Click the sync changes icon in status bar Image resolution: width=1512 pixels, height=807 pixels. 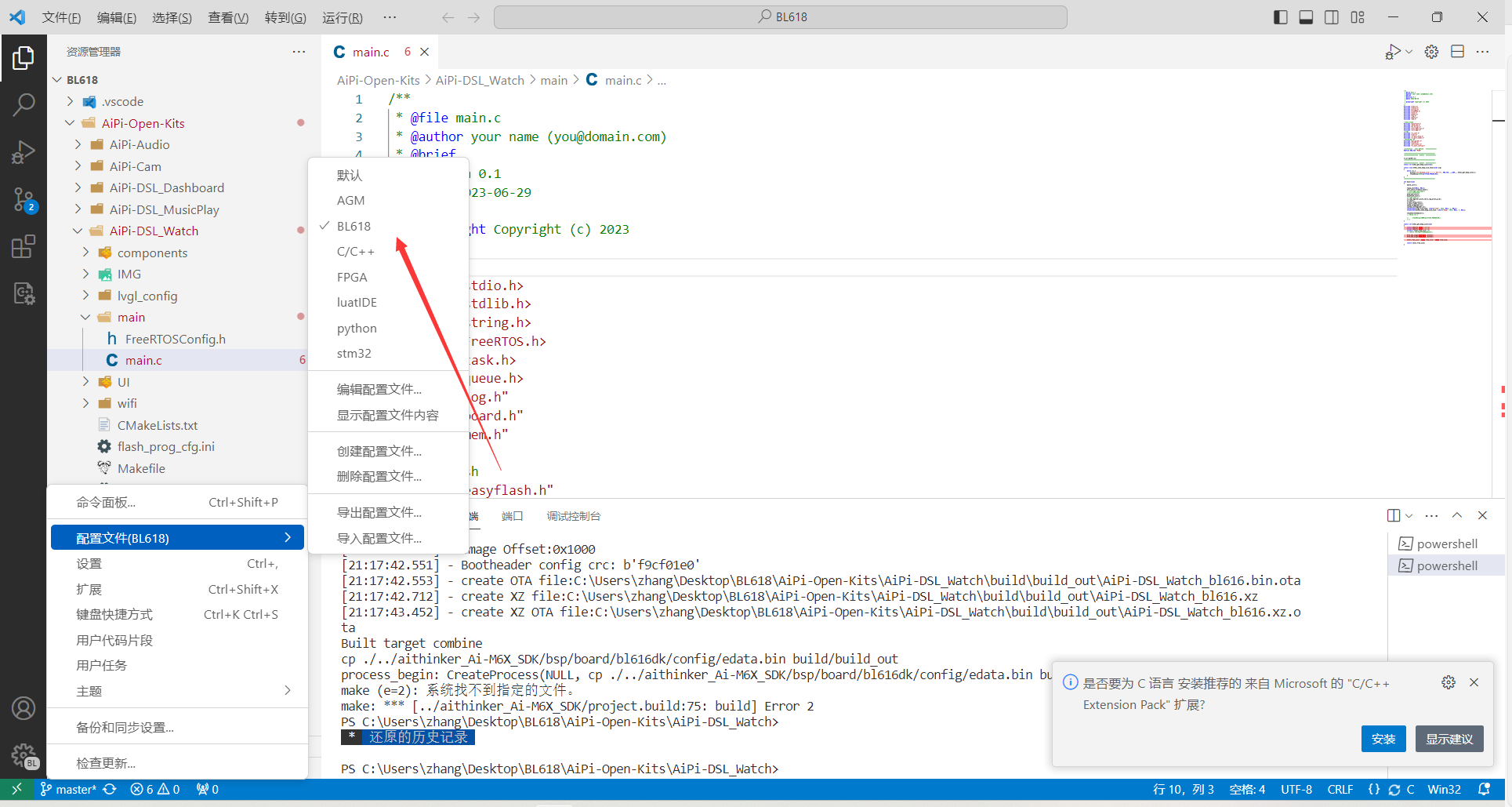click(110, 789)
